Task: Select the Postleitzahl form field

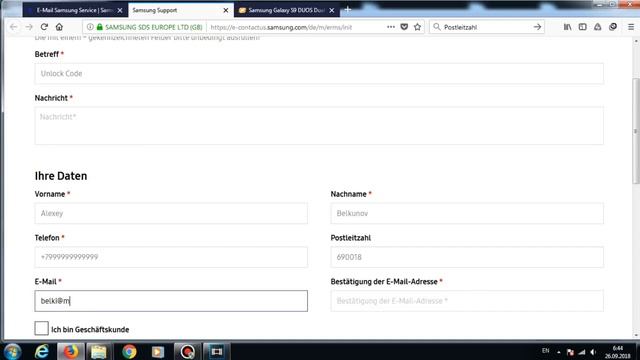Action: [x=467, y=257]
